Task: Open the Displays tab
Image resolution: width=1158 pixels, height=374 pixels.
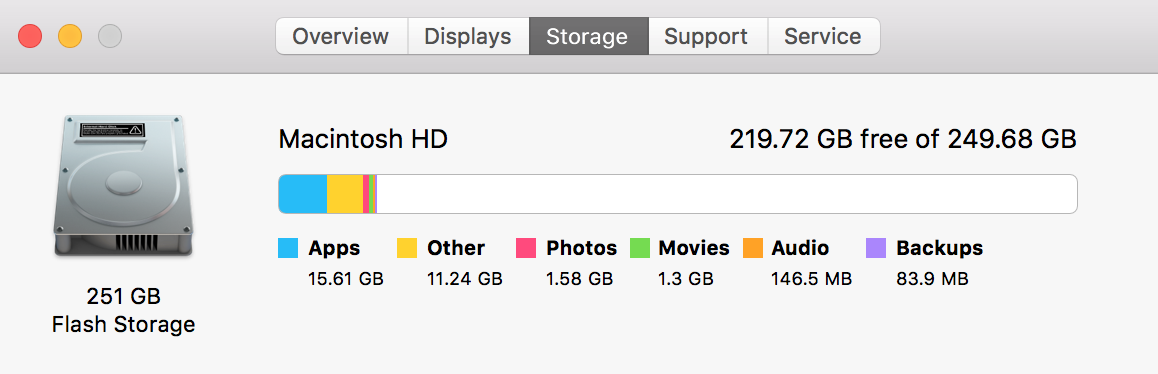Action: point(468,36)
